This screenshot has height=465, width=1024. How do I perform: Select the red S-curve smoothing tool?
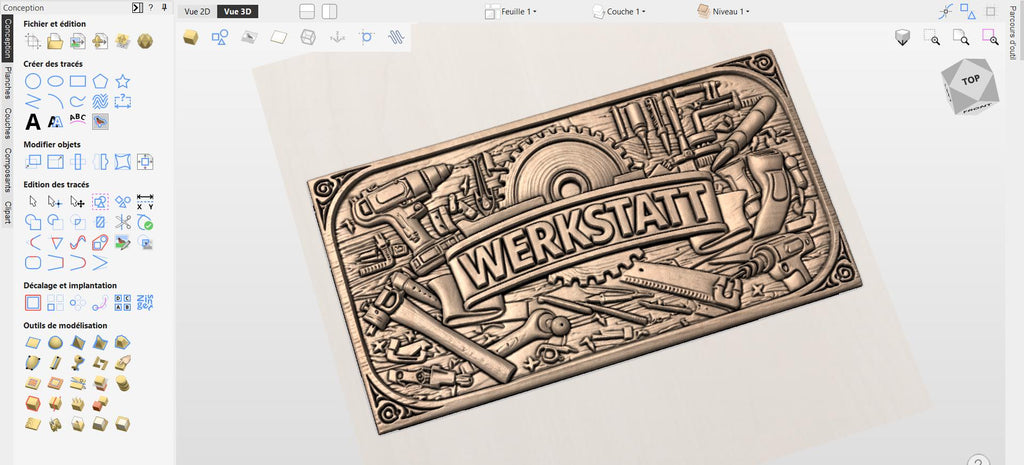(78, 242)
